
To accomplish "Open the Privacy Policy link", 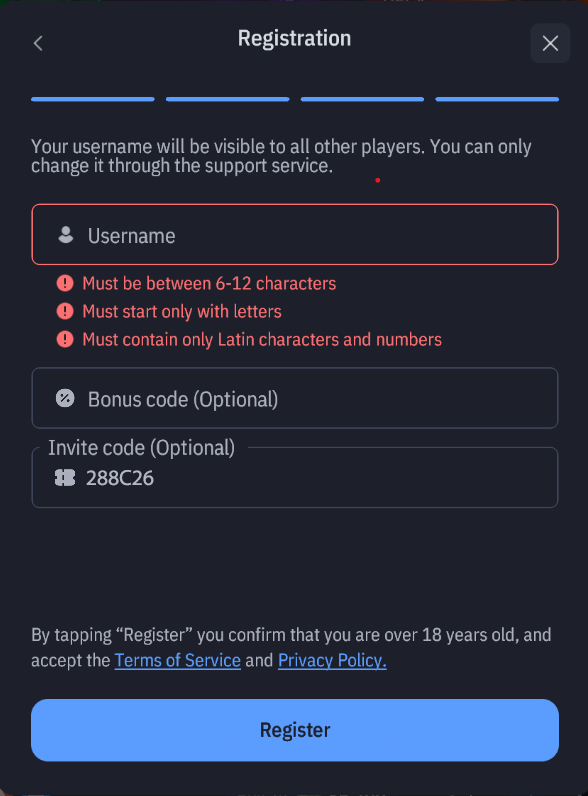I will pos(332,660).
